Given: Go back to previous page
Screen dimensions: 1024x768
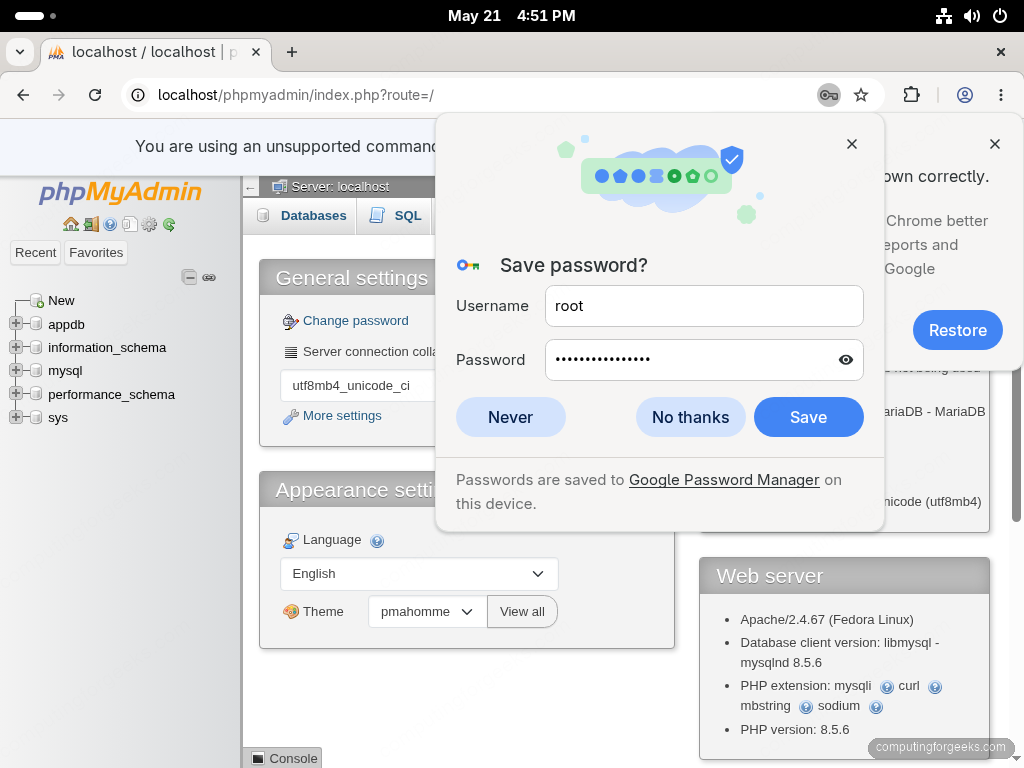Looking at the screenshot, I should tap(24, 95).
